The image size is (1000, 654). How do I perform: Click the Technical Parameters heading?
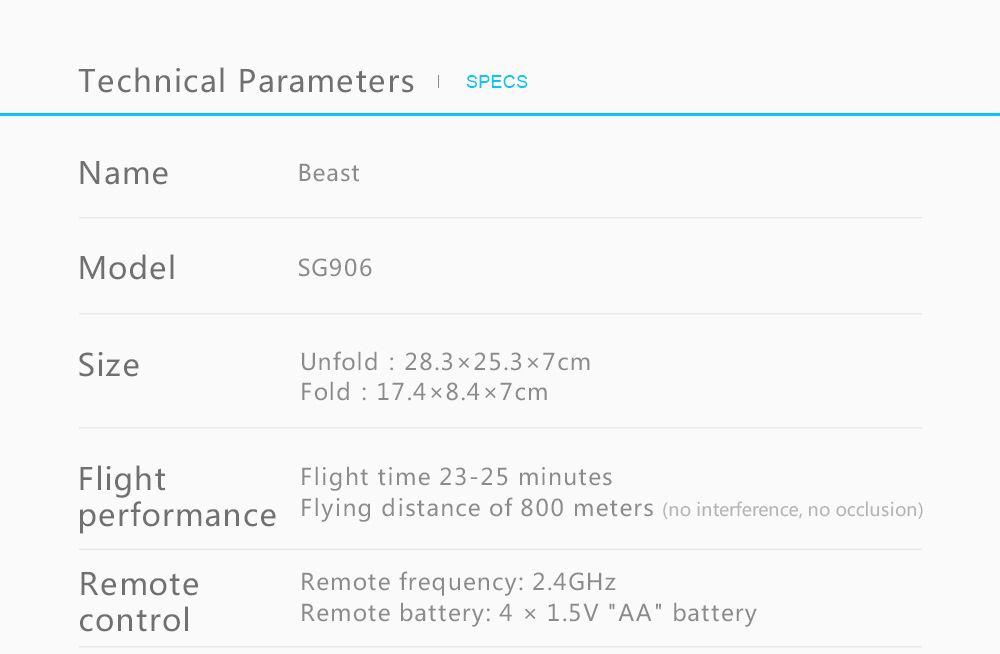coord(246,81)
